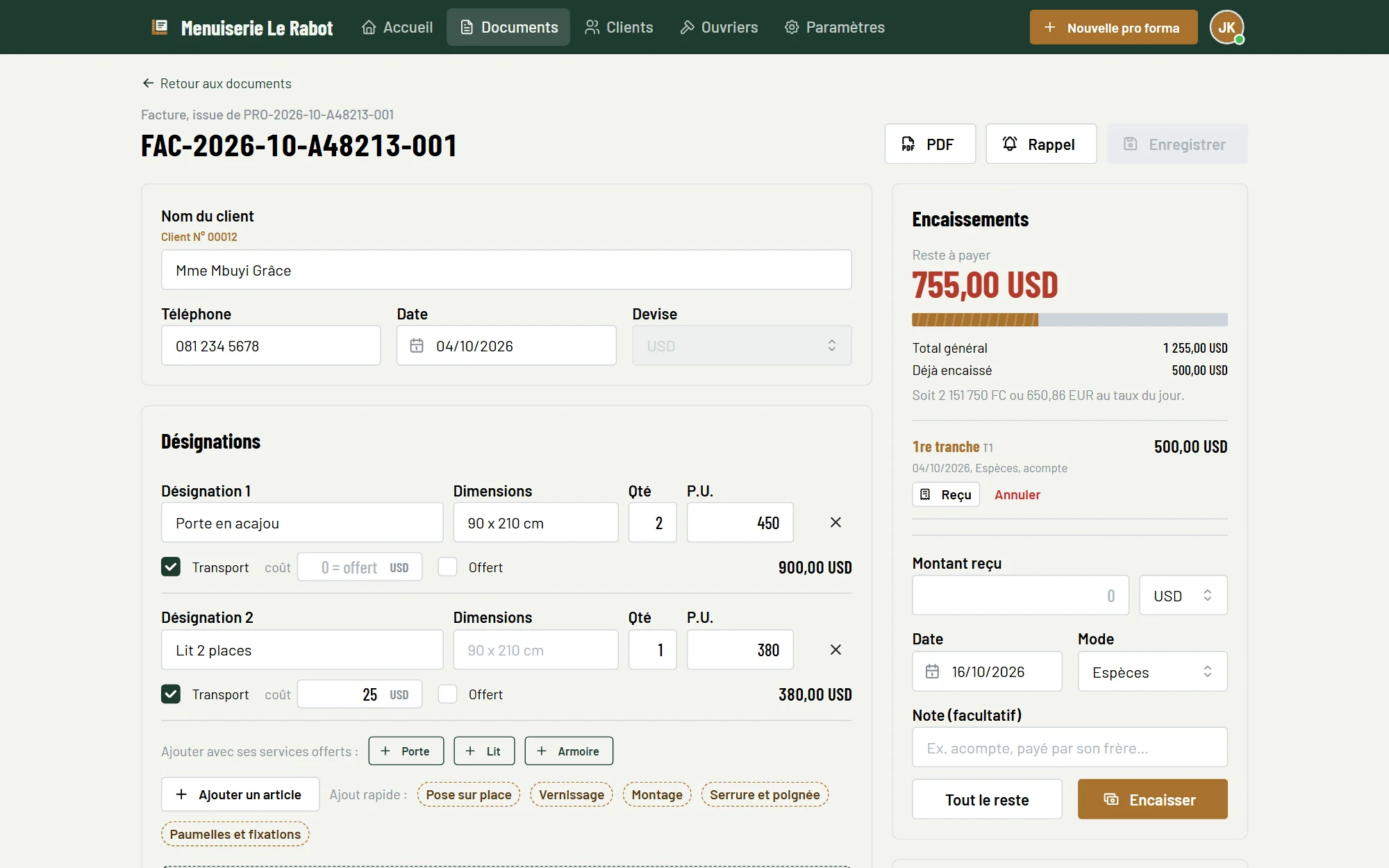Open the Documents tab
The height and width of the screenshot is (868, 1389).
click(x=508, y=27)
